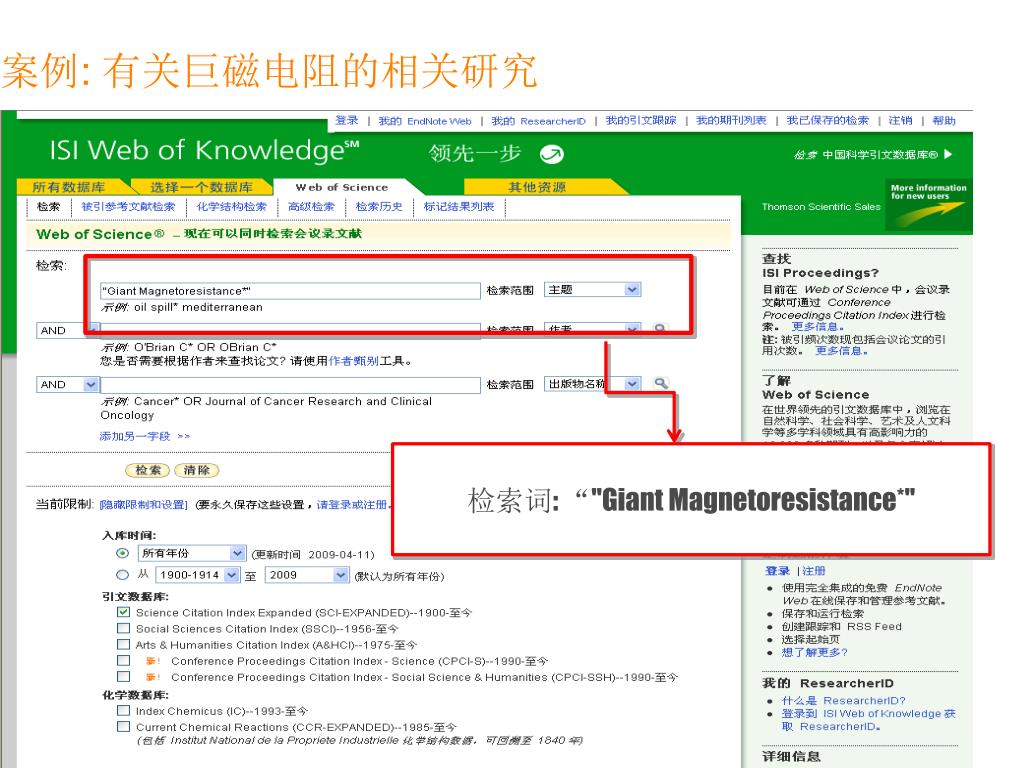
Task: Open the 2009 end year dropdown
Action: click(306, 575)
